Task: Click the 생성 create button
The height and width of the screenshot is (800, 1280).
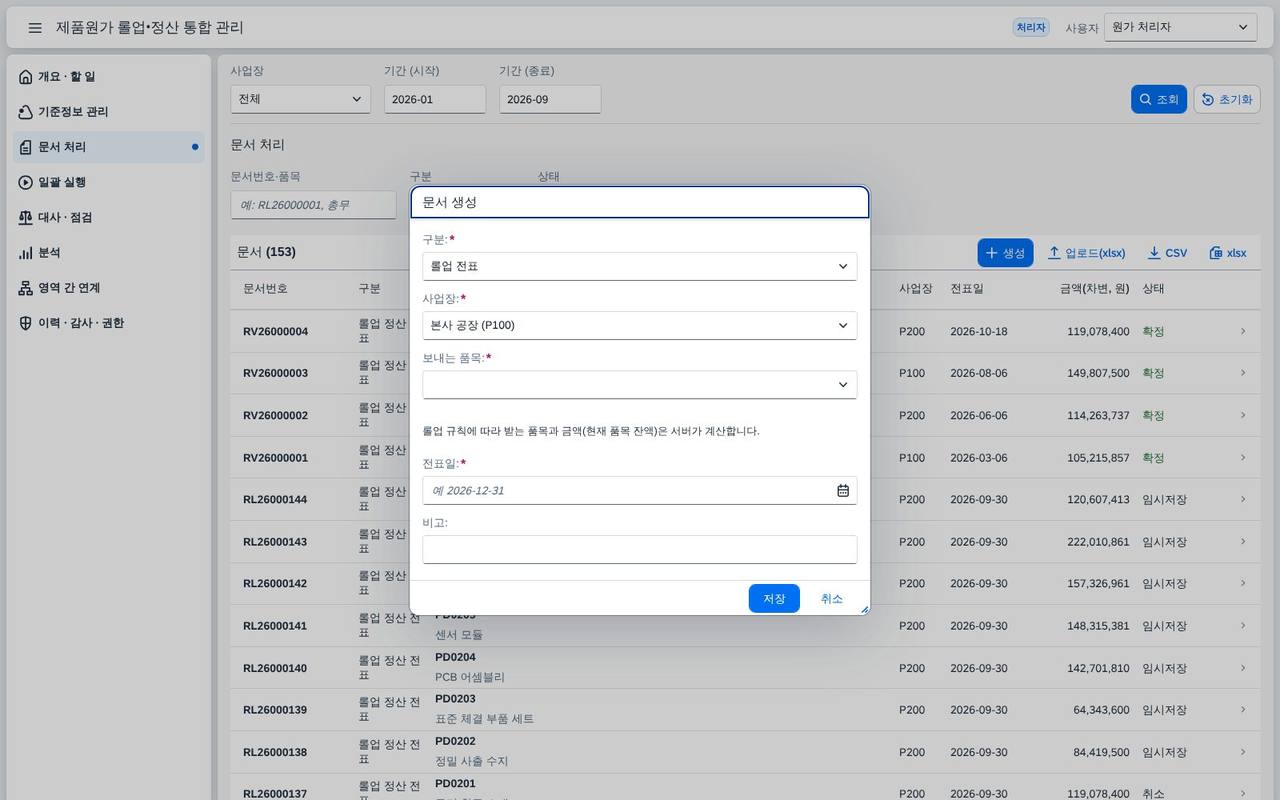Action: [1006, 253]
